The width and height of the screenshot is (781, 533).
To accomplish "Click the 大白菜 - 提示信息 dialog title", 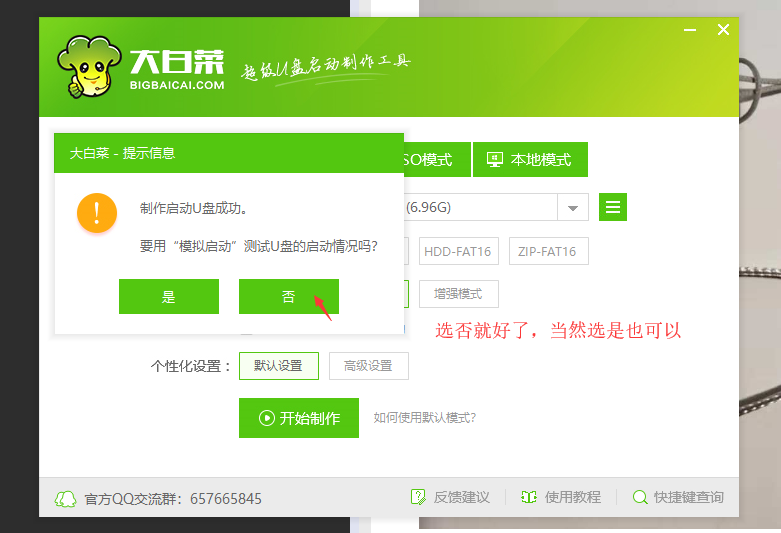I will click(x=123, y=153).
